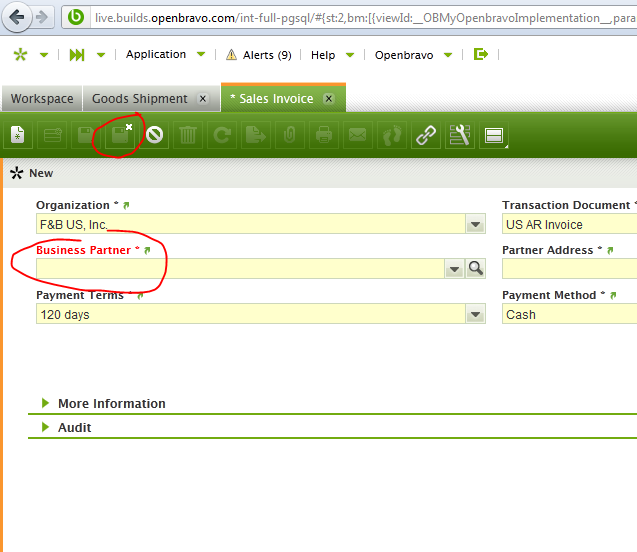Click the Business Partner link arrow icon
The image size is (637, 552).
[x=147, y=250]
